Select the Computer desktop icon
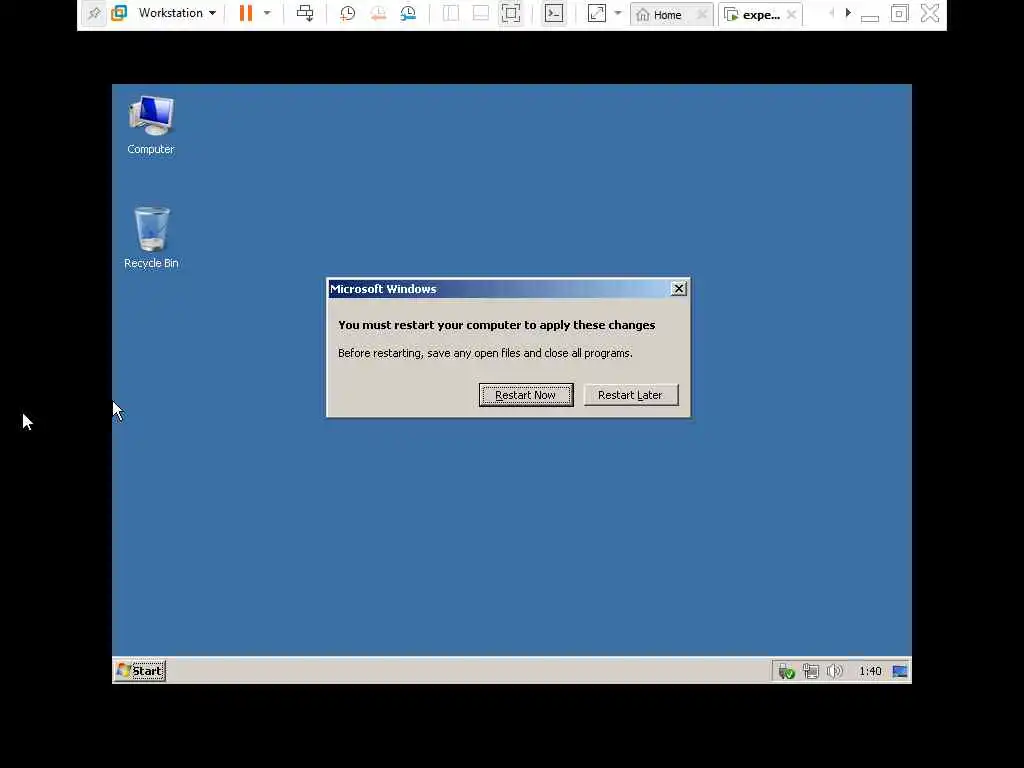This screenshot has height=768, width=1024. (x=151, y=125)
